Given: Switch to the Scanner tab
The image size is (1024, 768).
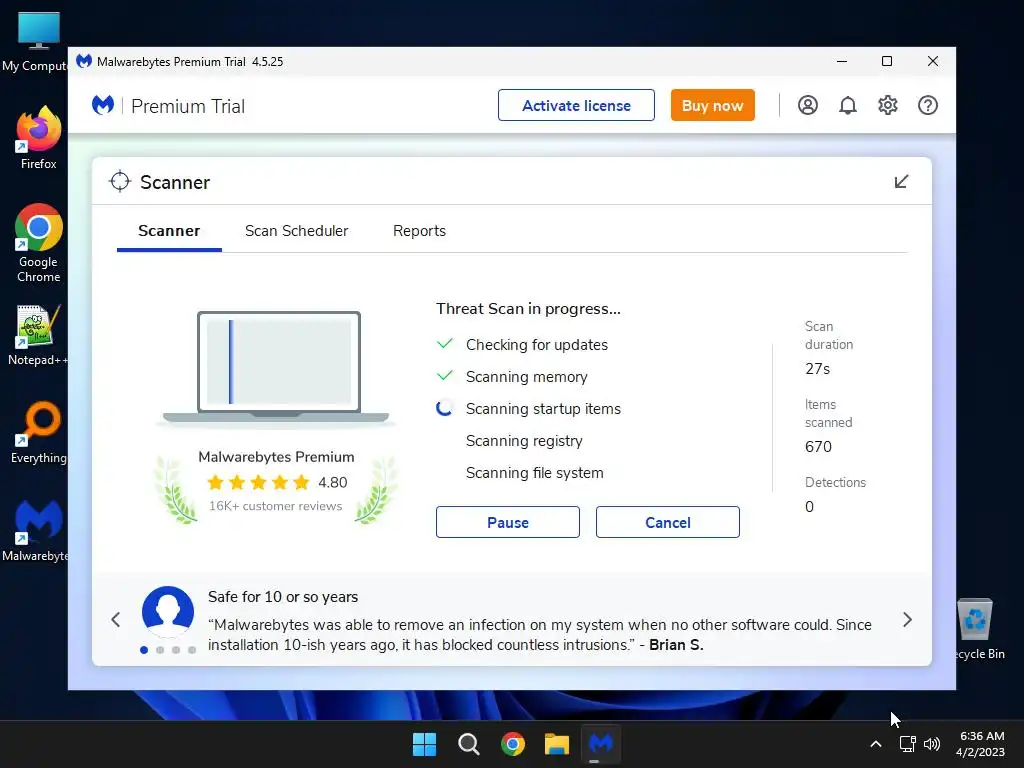Looking at the screenshot, I should 169,231.
